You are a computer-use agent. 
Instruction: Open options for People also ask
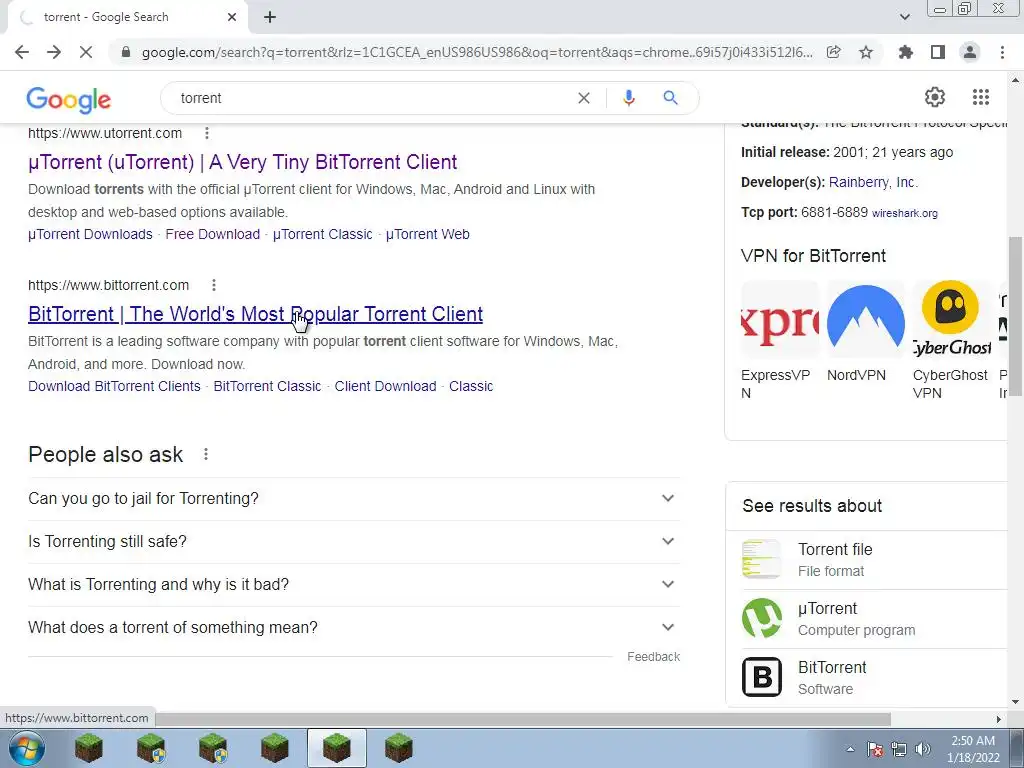tap(206, 454)
